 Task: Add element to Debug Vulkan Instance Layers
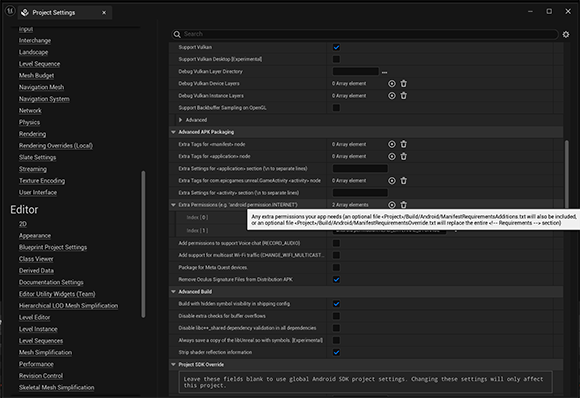[x=392, y=96]
